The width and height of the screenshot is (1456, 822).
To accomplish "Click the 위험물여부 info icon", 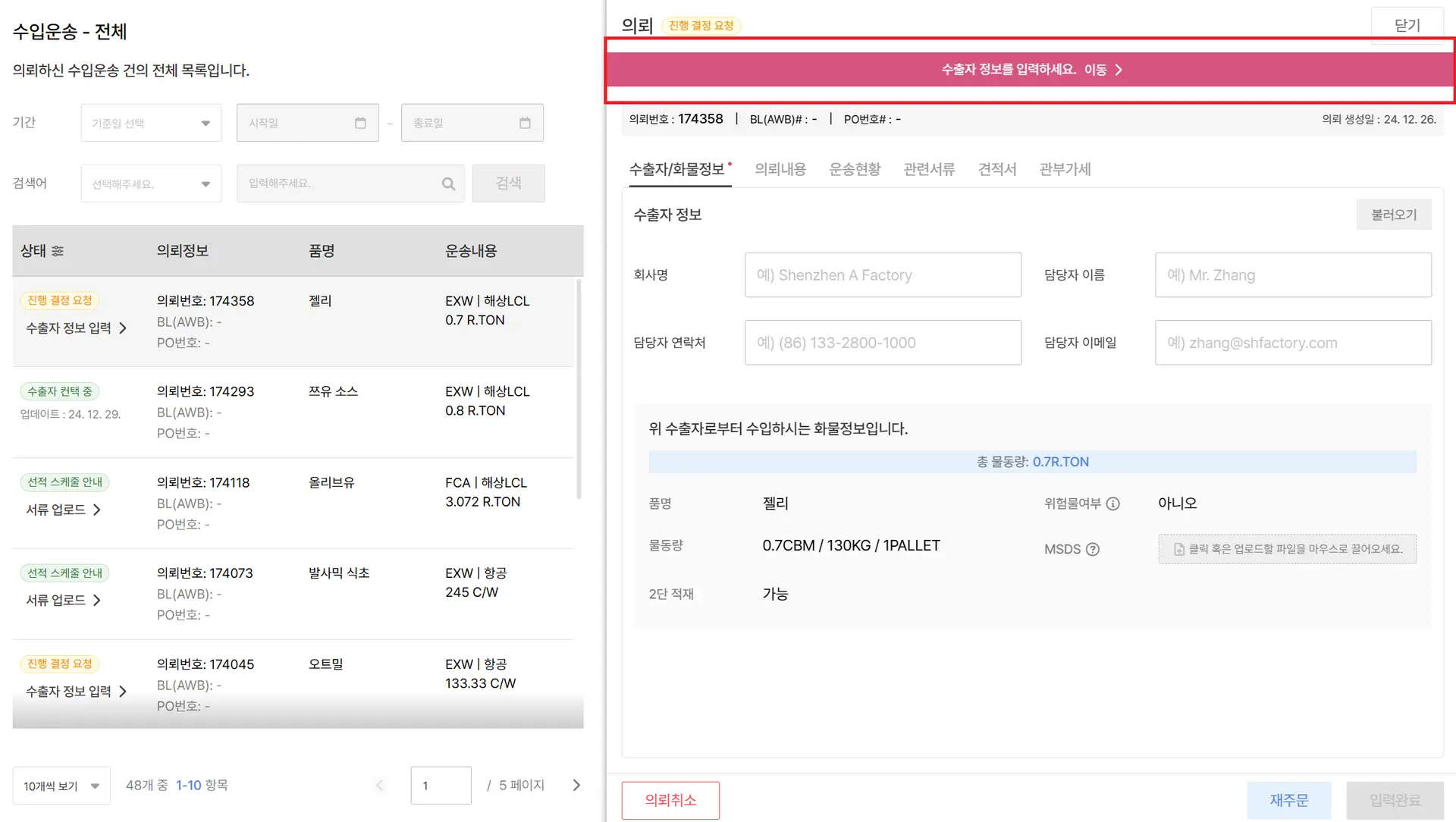I will [x=1112, y=504].
